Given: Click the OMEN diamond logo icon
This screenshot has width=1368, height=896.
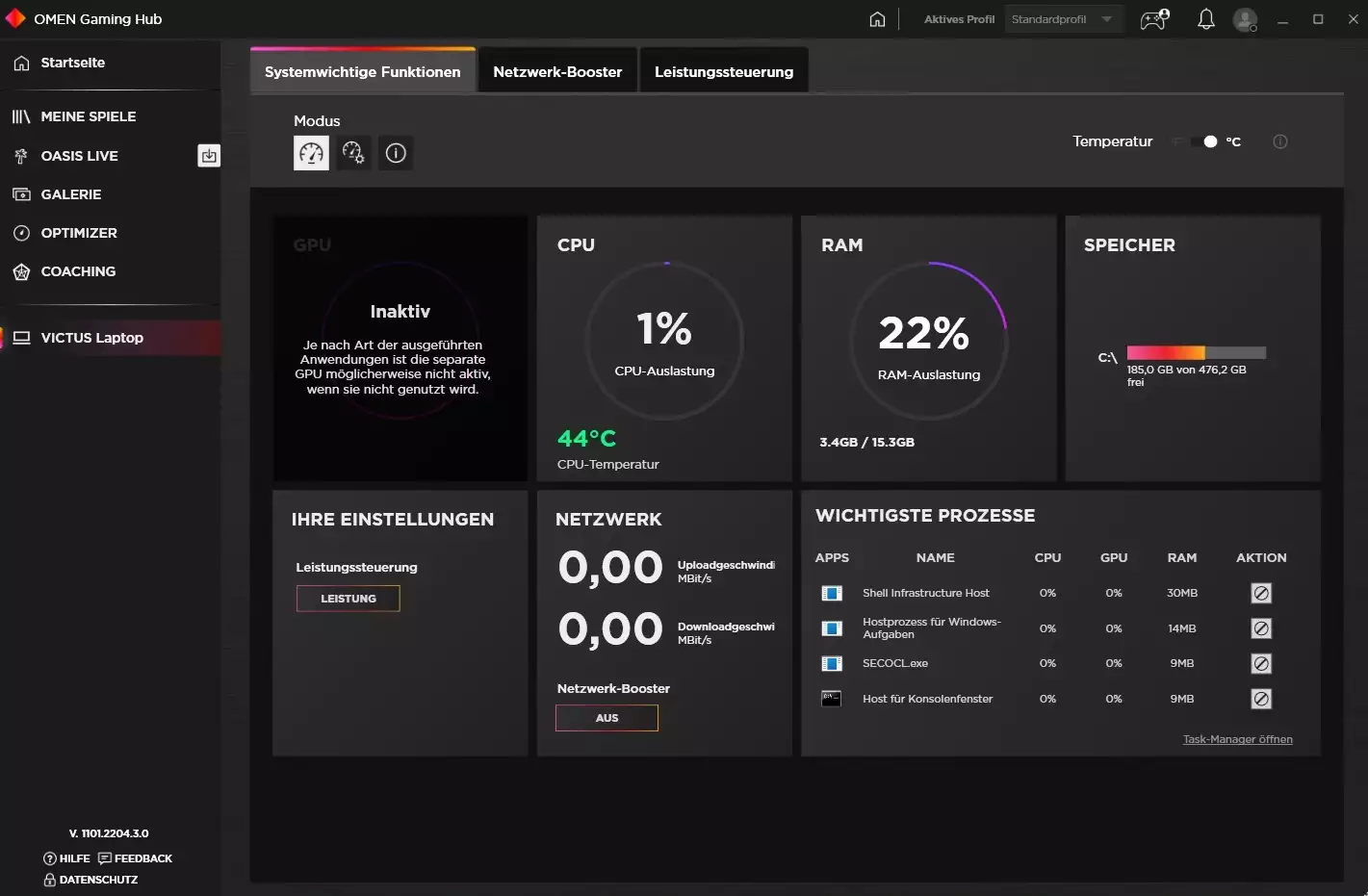Looking at the screenshot, I should pos(15,18).
